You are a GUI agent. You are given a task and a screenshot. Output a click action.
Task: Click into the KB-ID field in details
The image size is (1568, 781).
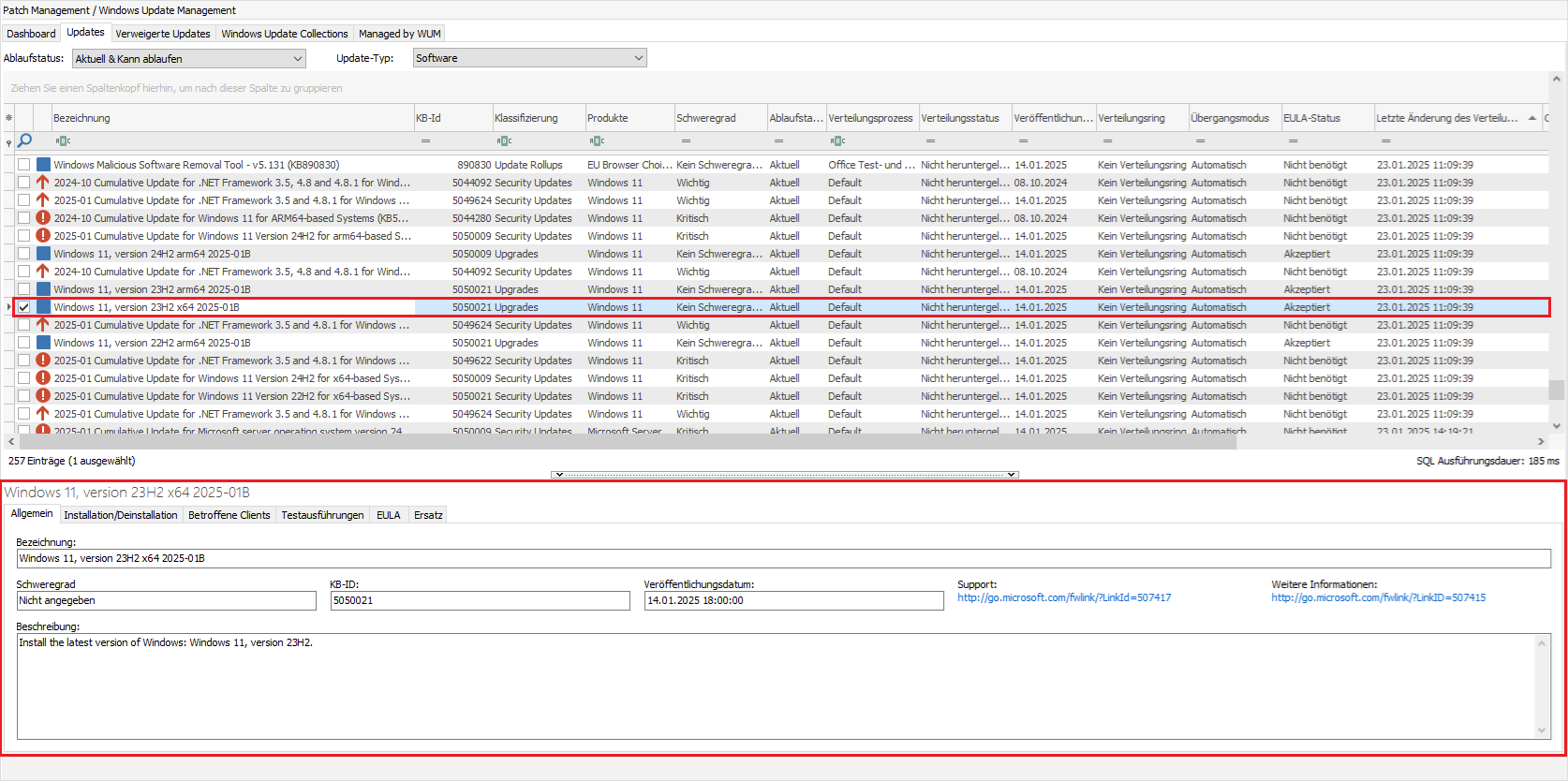tap(480, 601)
